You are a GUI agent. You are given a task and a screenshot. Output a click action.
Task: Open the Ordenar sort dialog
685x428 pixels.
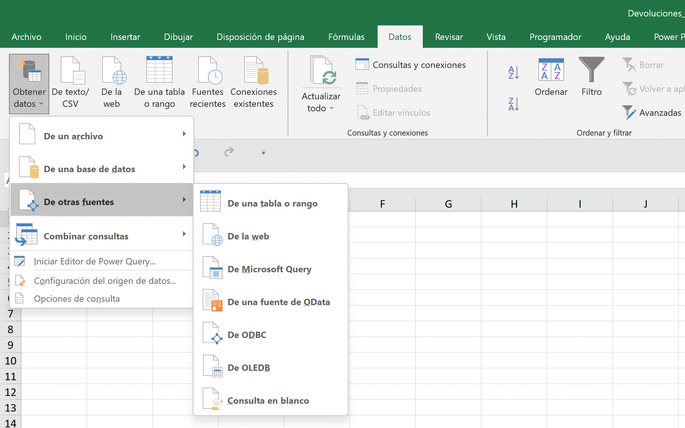click(551, 77)
